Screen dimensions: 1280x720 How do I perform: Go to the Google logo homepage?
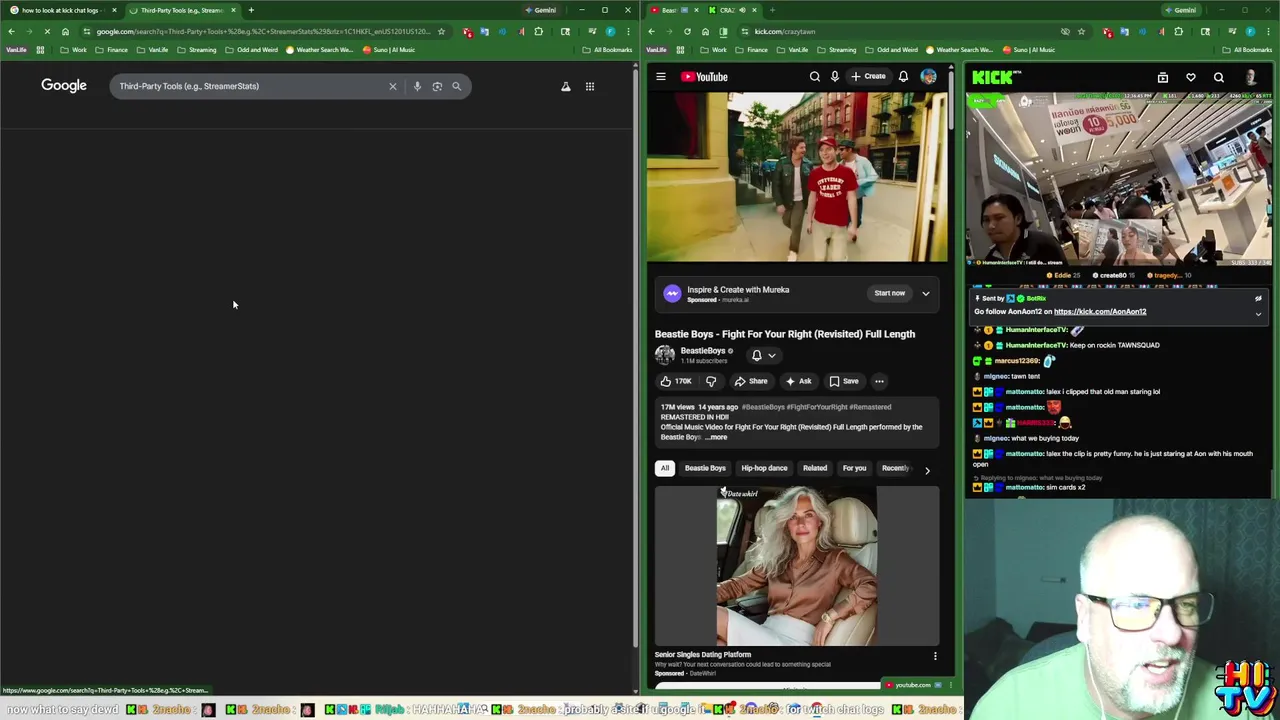tap(64, 86)
